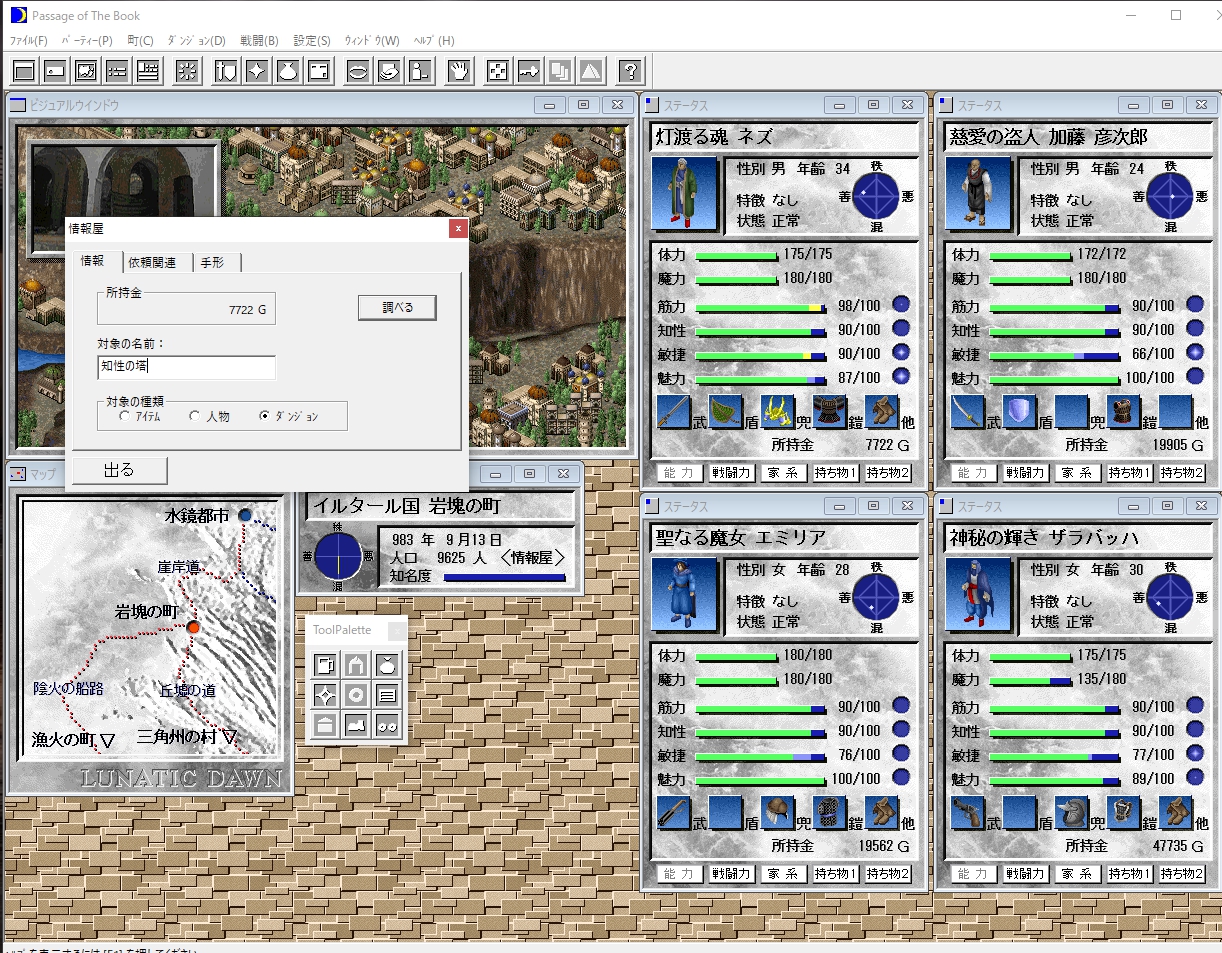
Task: Click エミリア's helmet equipment icon
Action: [x=777, y=813]
